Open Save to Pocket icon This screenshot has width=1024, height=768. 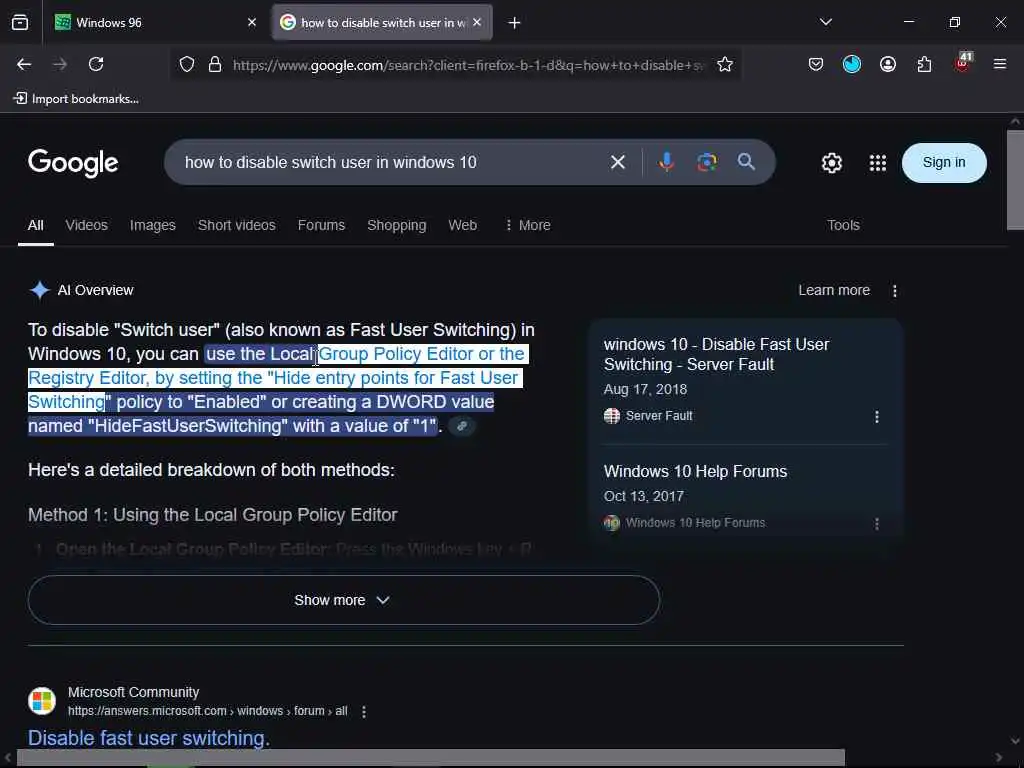[816, 64]
